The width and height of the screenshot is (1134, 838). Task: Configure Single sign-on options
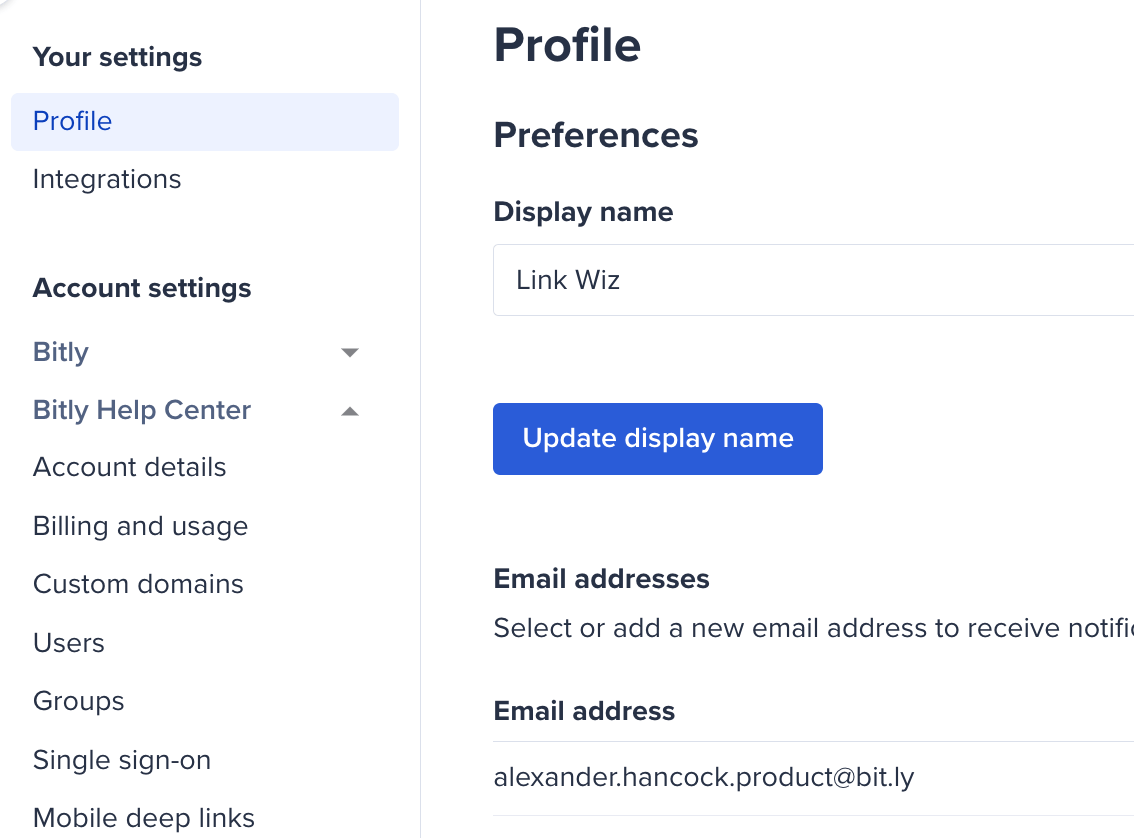pyautogui.click(x=122, y=760)
